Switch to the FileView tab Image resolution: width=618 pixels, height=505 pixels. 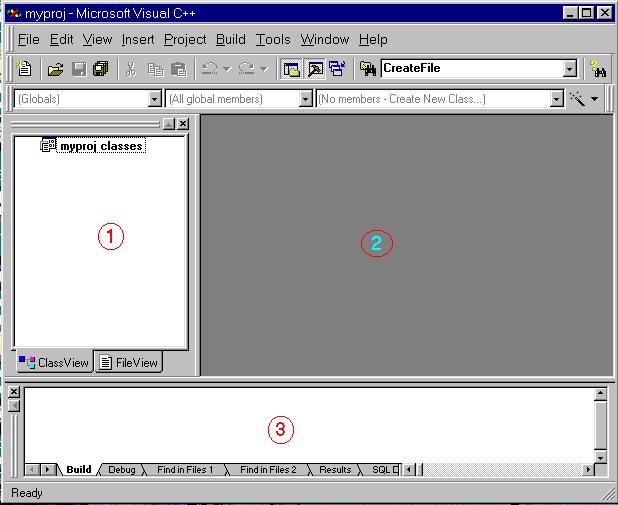[128, 362]
